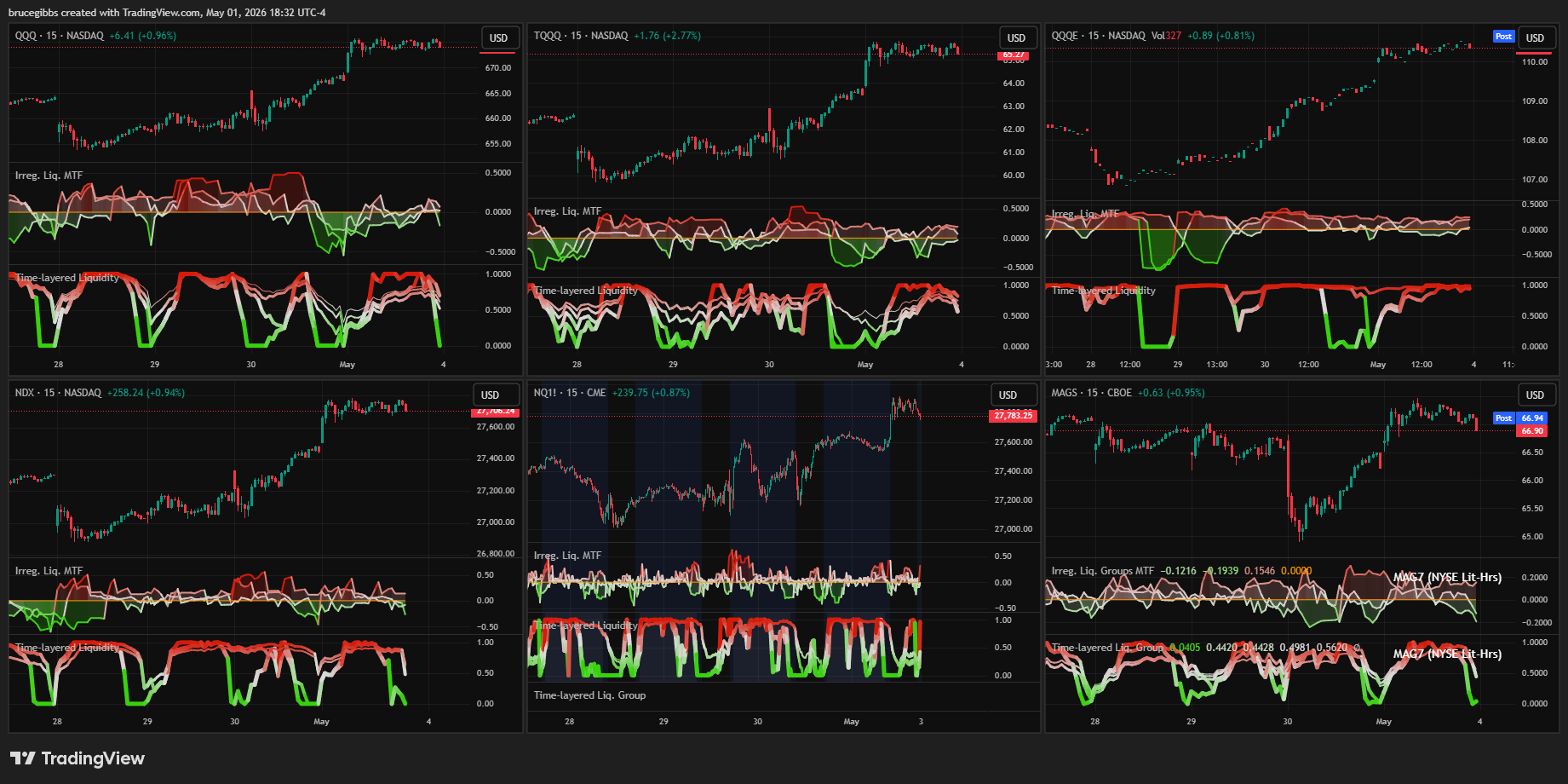Click the May date marker on NDX time axis
This screenshot has width=1568, height=784.
point(321,722)
